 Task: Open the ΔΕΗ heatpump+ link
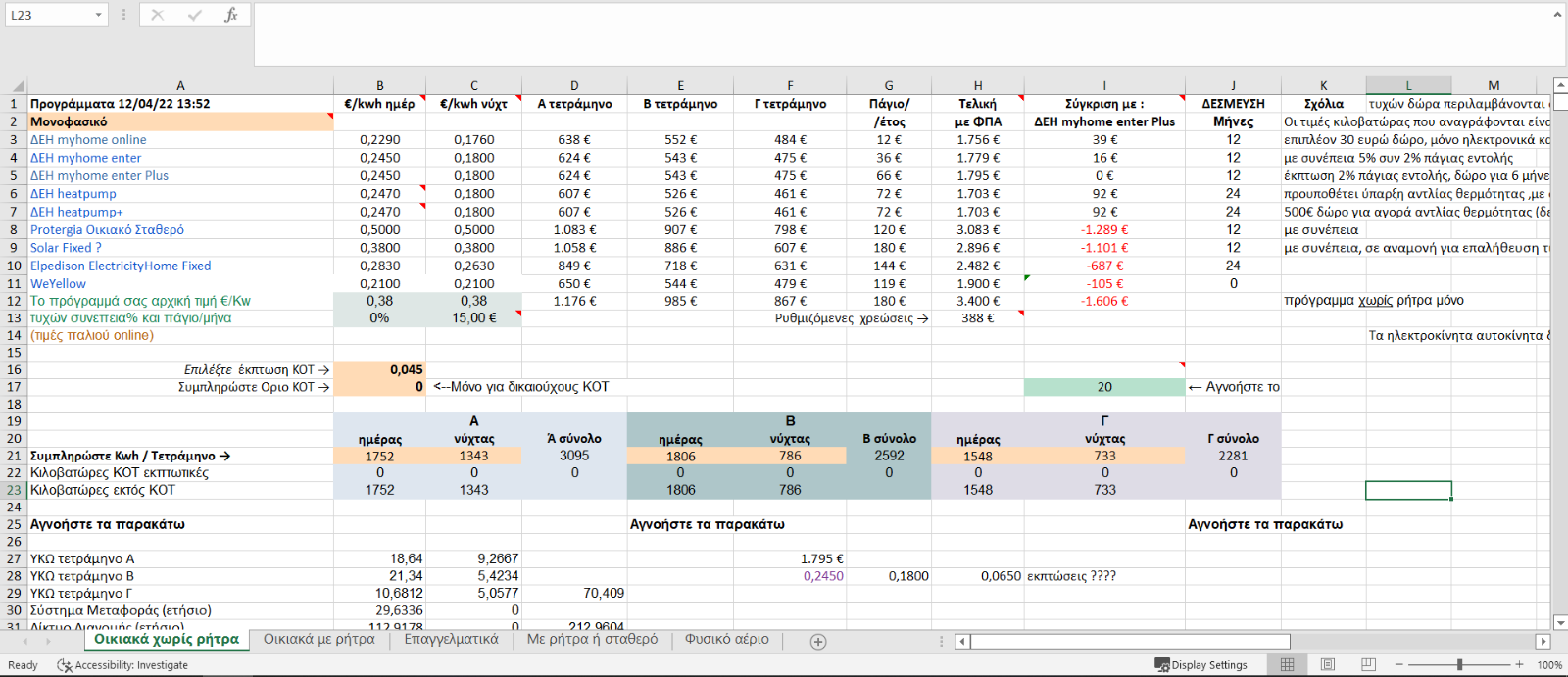coord(76,212)
